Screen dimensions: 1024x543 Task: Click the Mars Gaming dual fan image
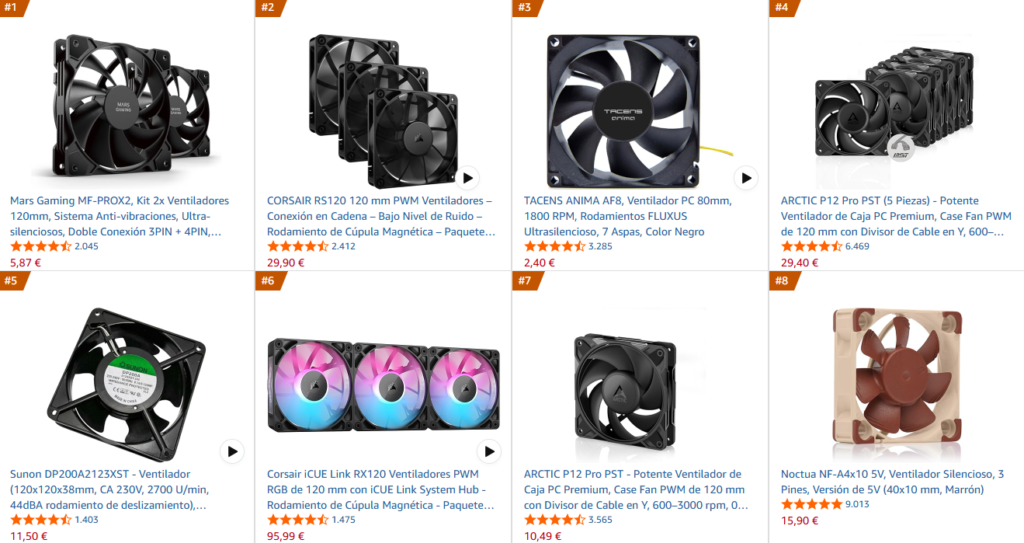point(127,106)
